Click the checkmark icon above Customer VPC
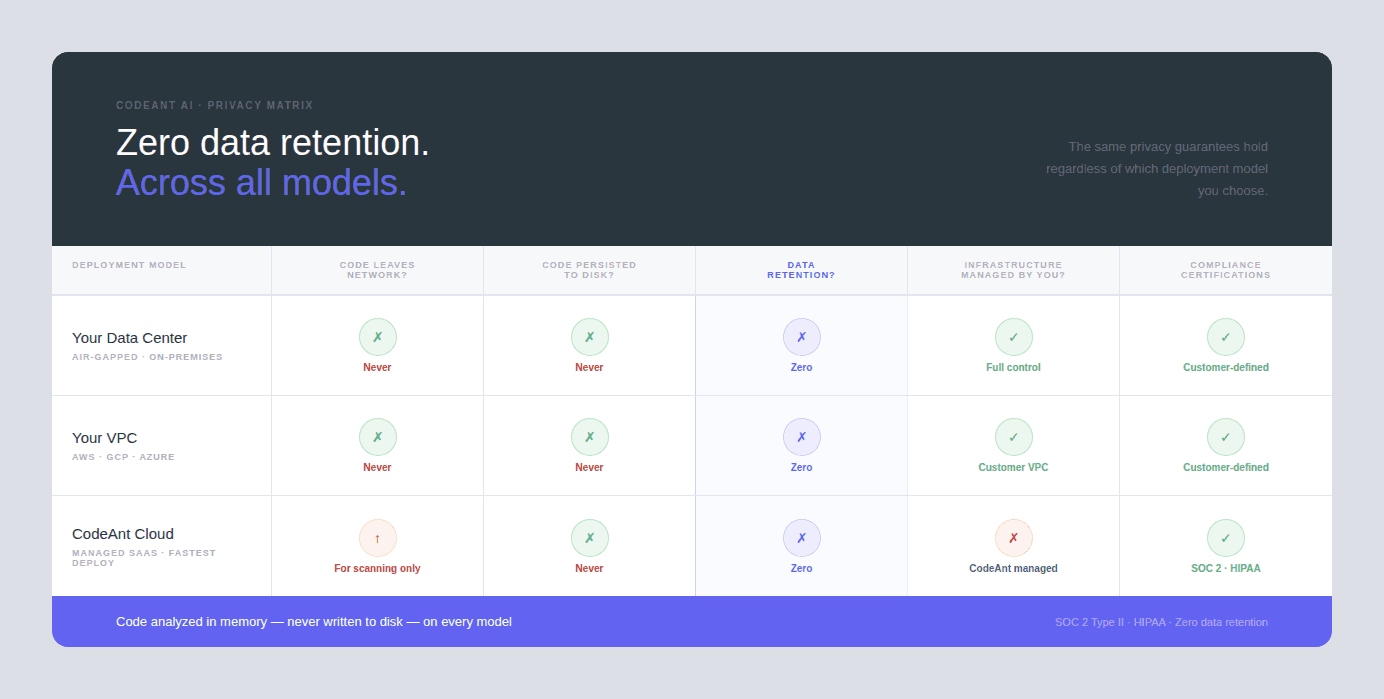1384x699 pixels. 1013,437
